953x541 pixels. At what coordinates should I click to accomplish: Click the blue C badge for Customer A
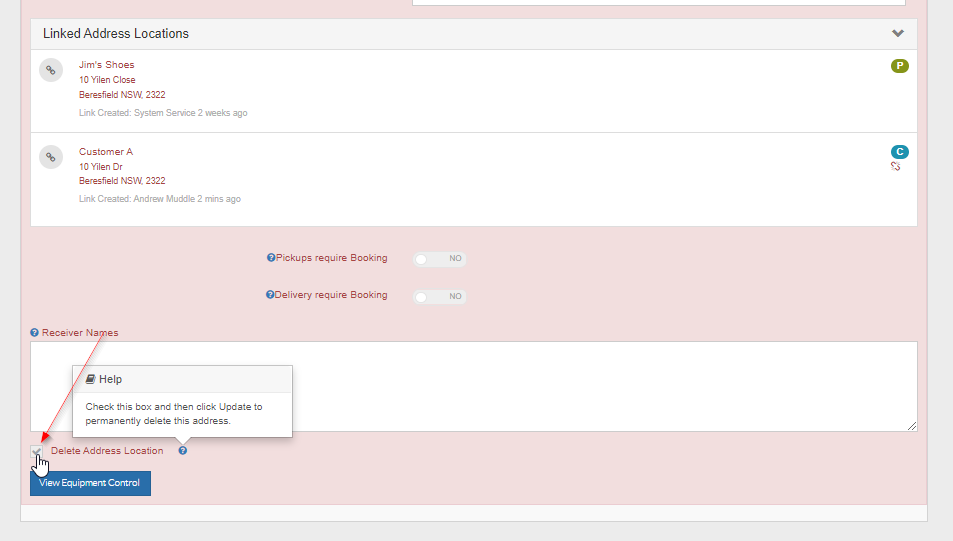click(x=900, y=152)
